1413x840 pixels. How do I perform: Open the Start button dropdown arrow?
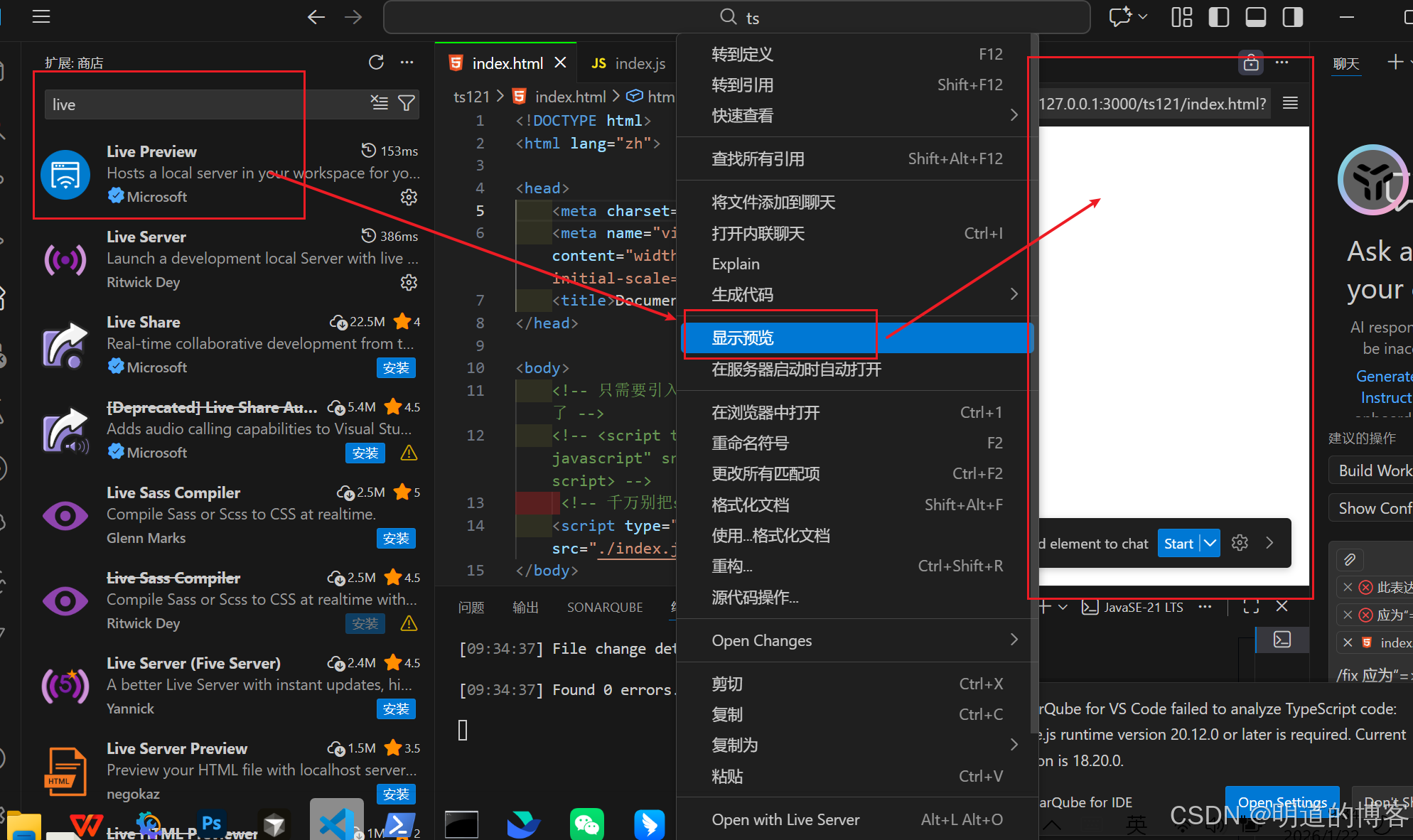pyautogui.click(x=1210, y=543)
